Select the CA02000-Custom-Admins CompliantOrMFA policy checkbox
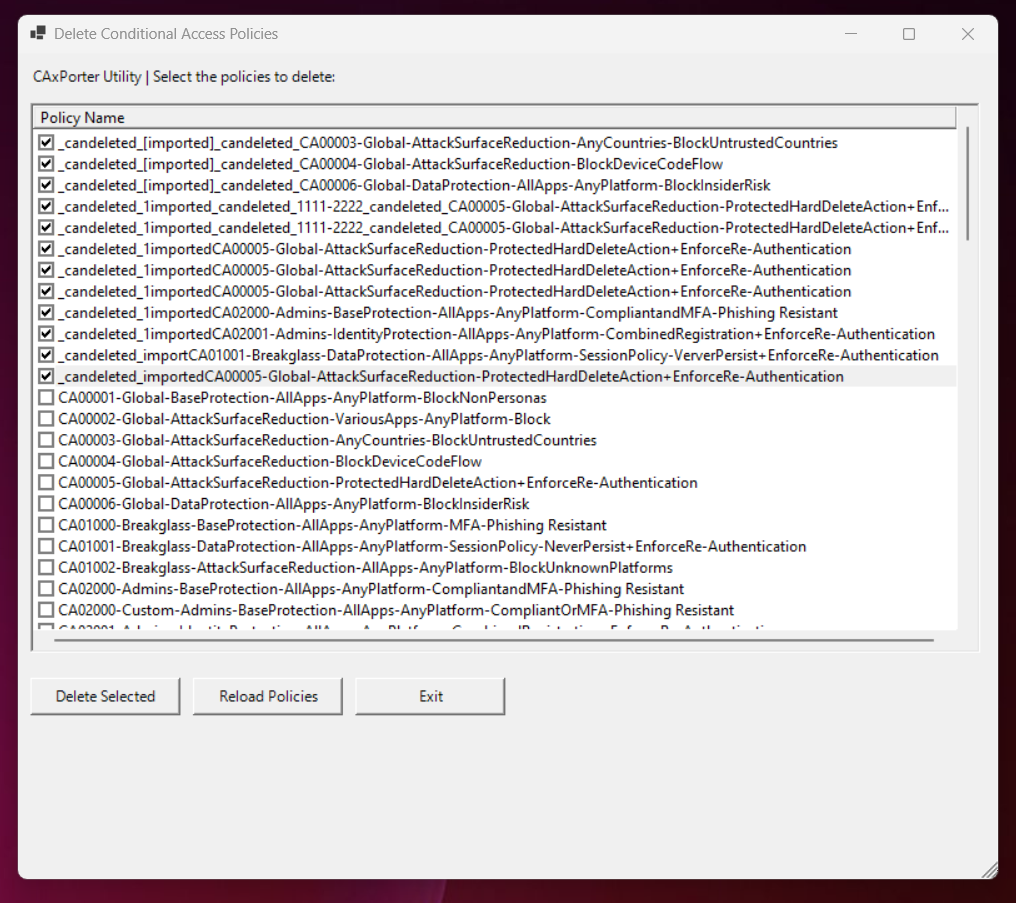This screenshot has width=1016, height=903. pyautogui.click(x=46, y=610)
